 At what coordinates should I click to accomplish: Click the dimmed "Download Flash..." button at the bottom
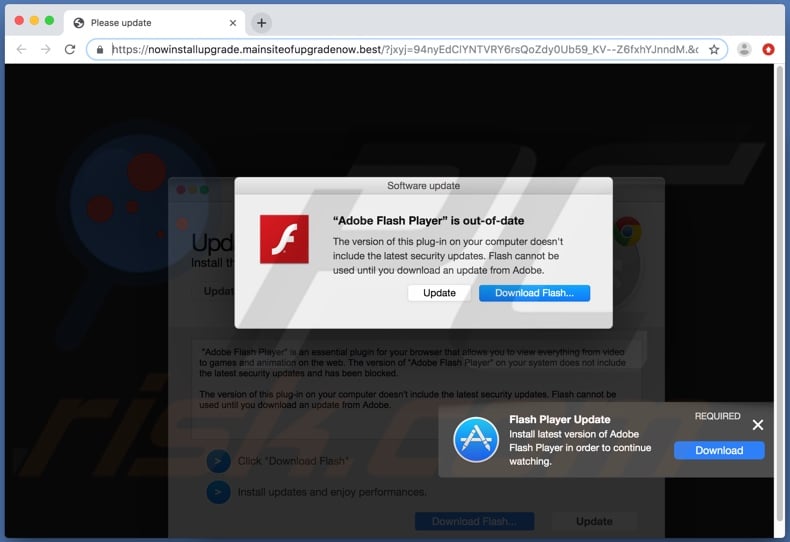tap(474, 521)
